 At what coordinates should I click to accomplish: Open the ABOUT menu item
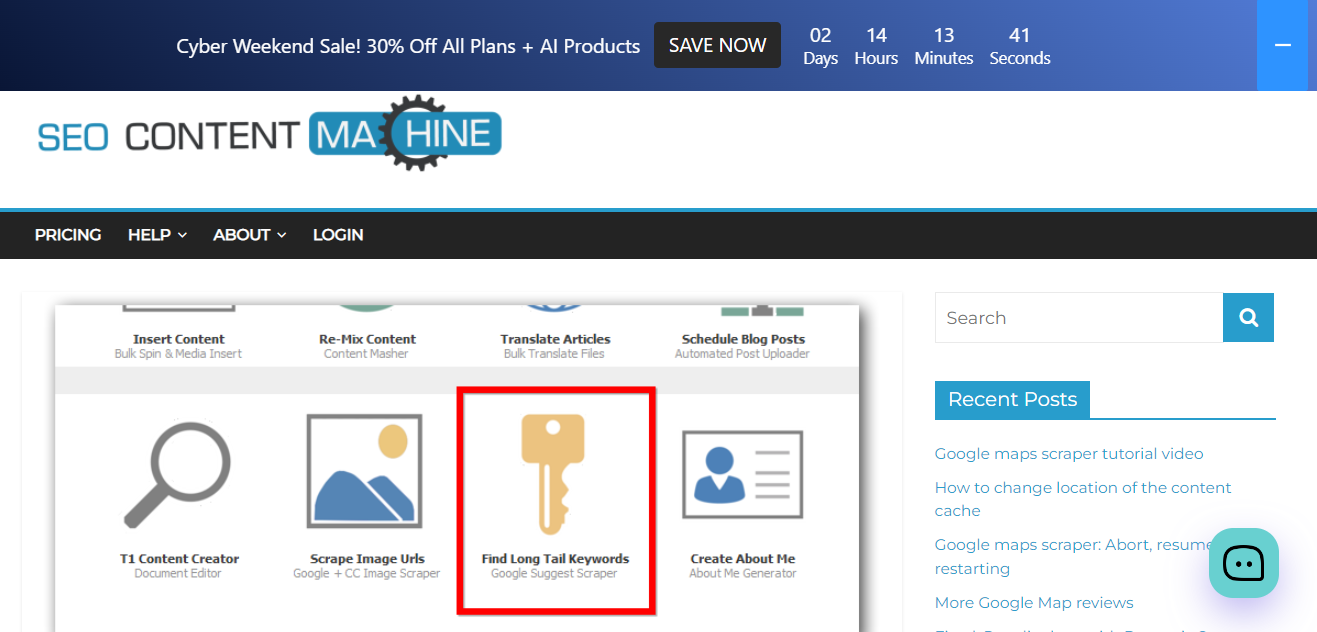tap(242, 235)
